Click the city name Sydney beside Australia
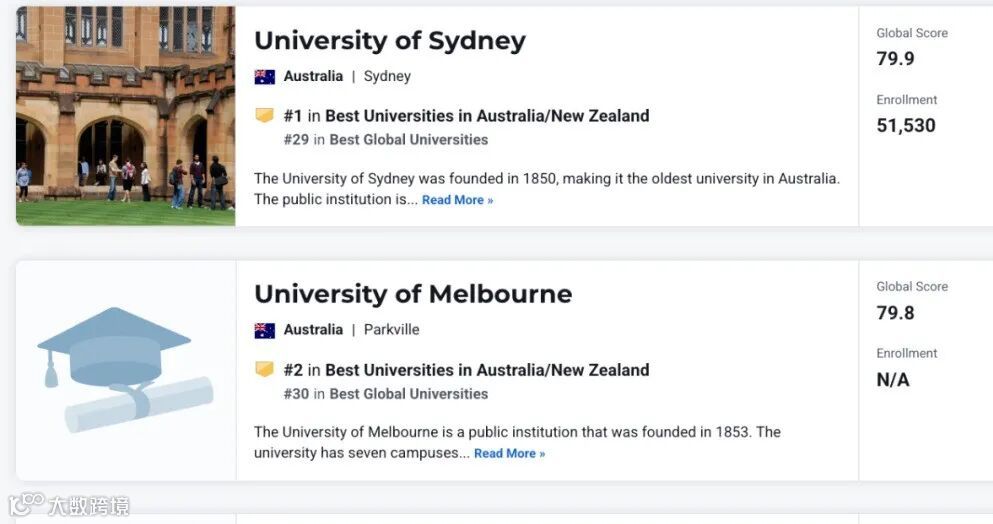The height and width of the screenshot is (524, 993). click(387, 77)
